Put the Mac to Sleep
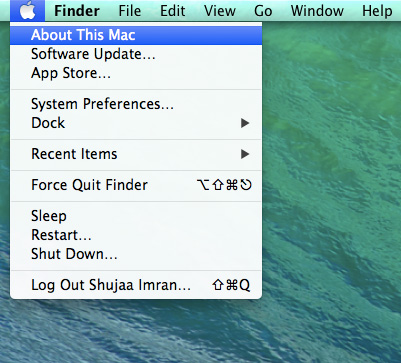Screen dimensions: 401x363 [136, 216]
